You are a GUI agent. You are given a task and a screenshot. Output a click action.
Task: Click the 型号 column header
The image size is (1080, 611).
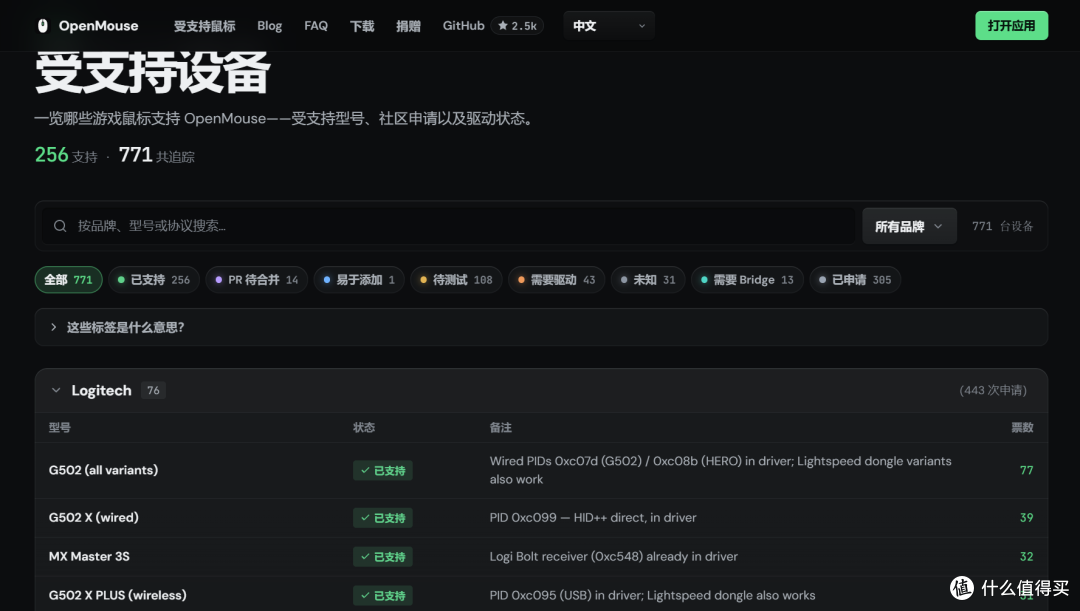[60, 428]
